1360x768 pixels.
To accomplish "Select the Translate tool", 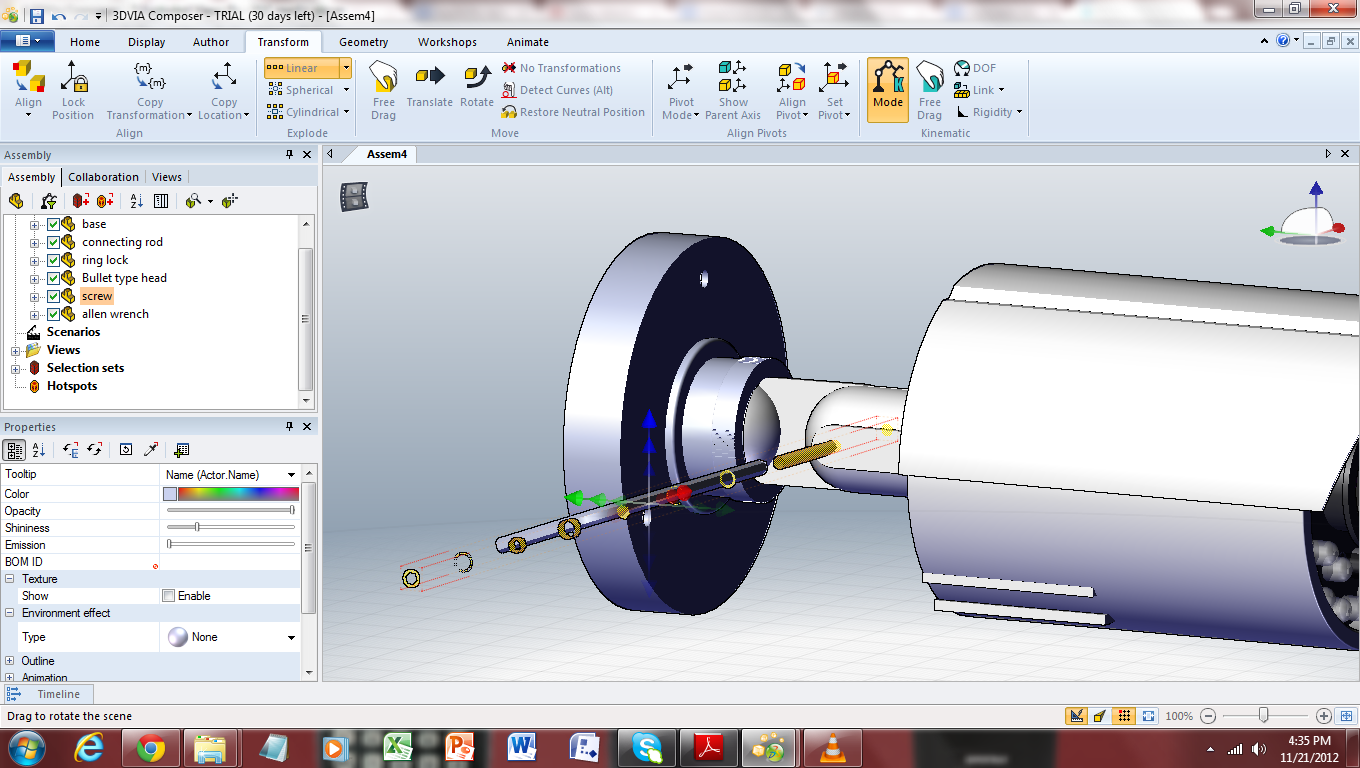I will [430, 88].
